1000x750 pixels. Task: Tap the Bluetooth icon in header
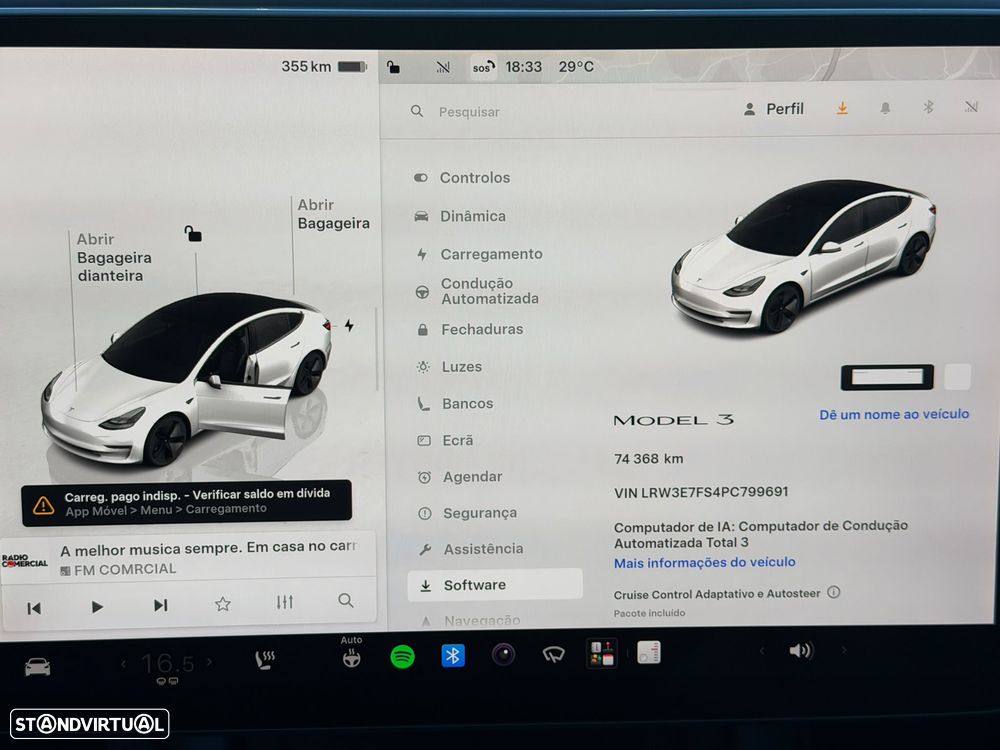929,107
